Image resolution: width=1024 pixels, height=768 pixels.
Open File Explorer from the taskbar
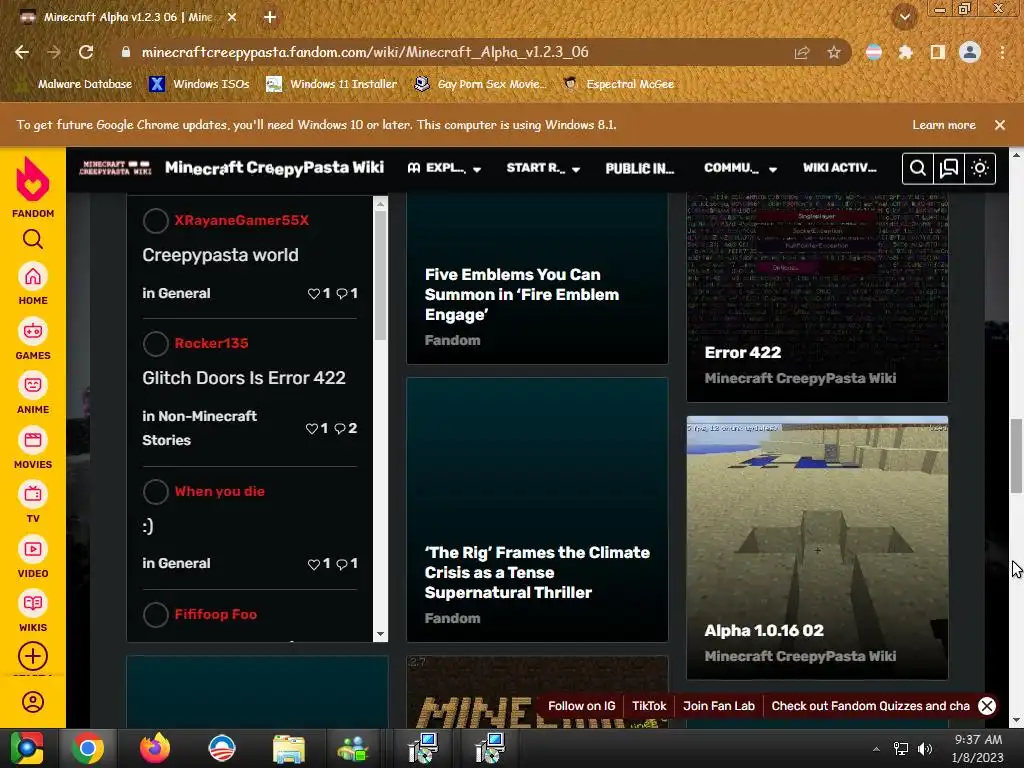(x=288, y=748)
